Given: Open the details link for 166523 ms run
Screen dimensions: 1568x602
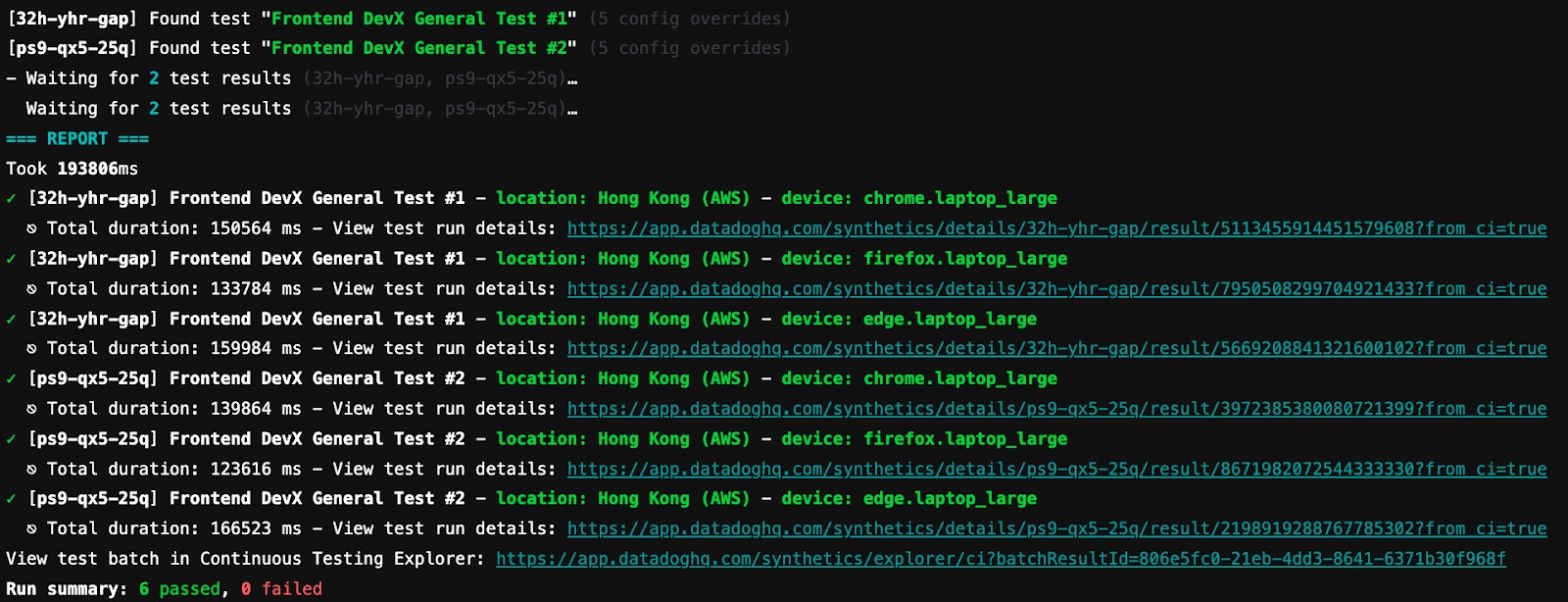Looking at the screenshot, I should pos(1056,529).
